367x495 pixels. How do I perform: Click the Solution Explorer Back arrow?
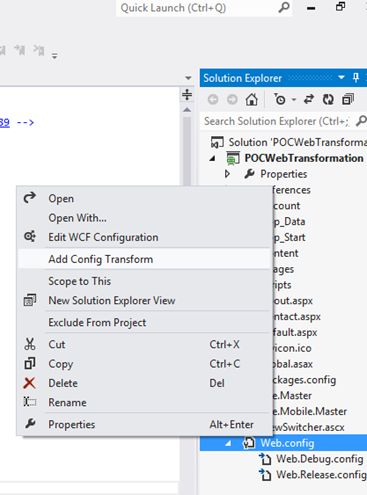tap(213, 99)
